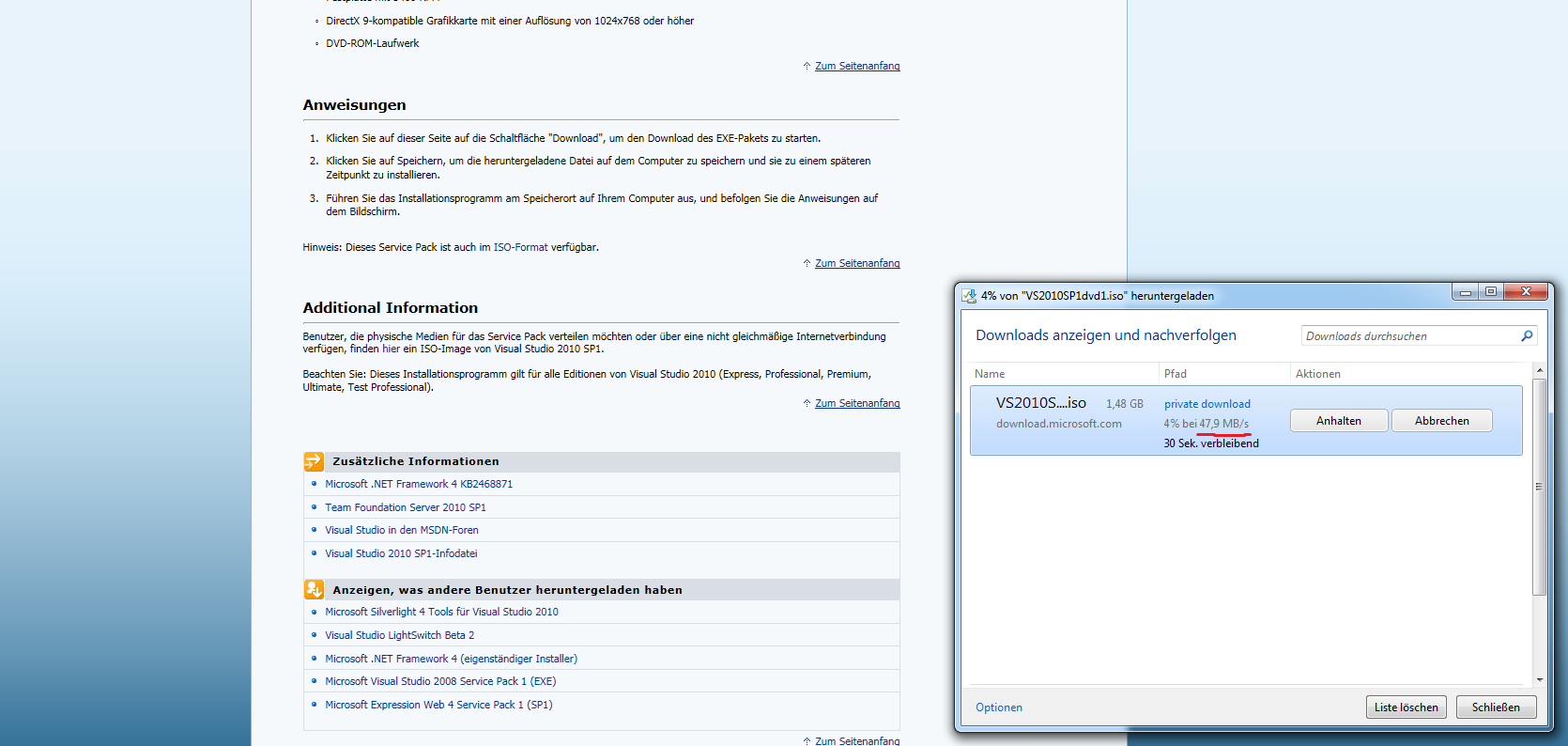Click the downloads list scroll-down arrow
Image resolution: width=1568 pixels, height=746 pixels.
click(x=1539, y=679)
